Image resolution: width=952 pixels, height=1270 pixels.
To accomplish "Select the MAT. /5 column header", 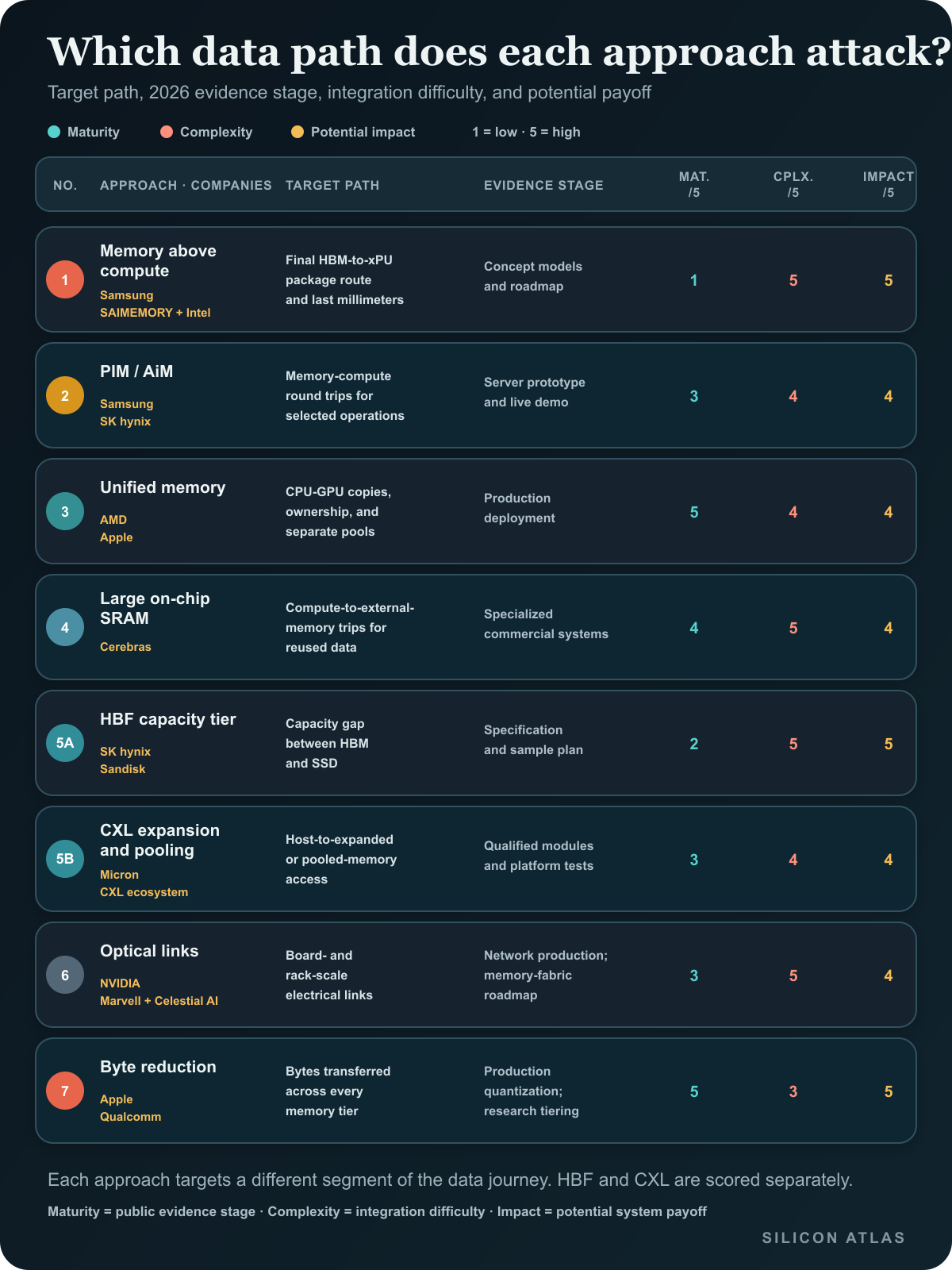I will point(694,184).
